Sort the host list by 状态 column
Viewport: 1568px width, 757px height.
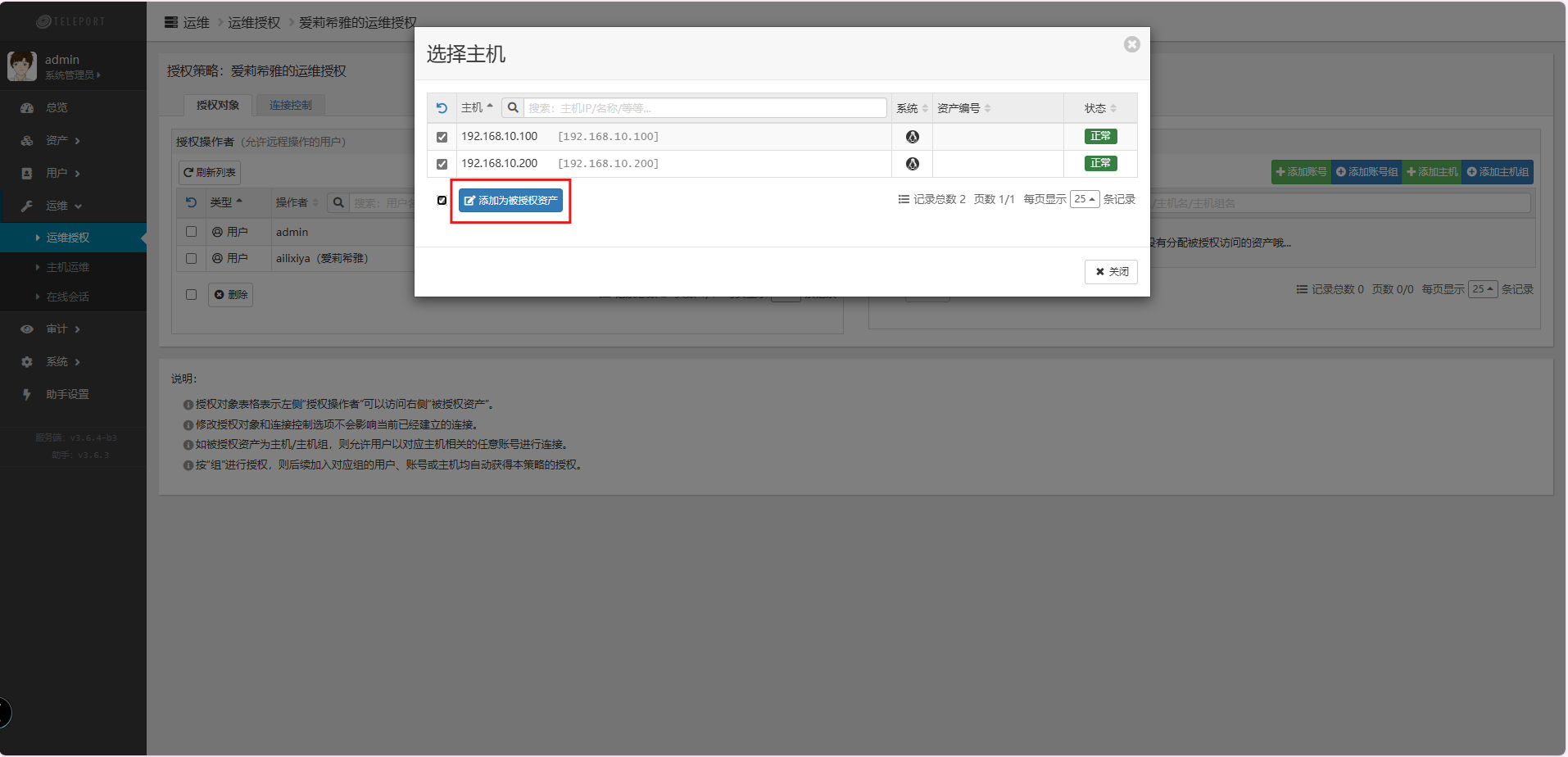tap(1099, 108)
